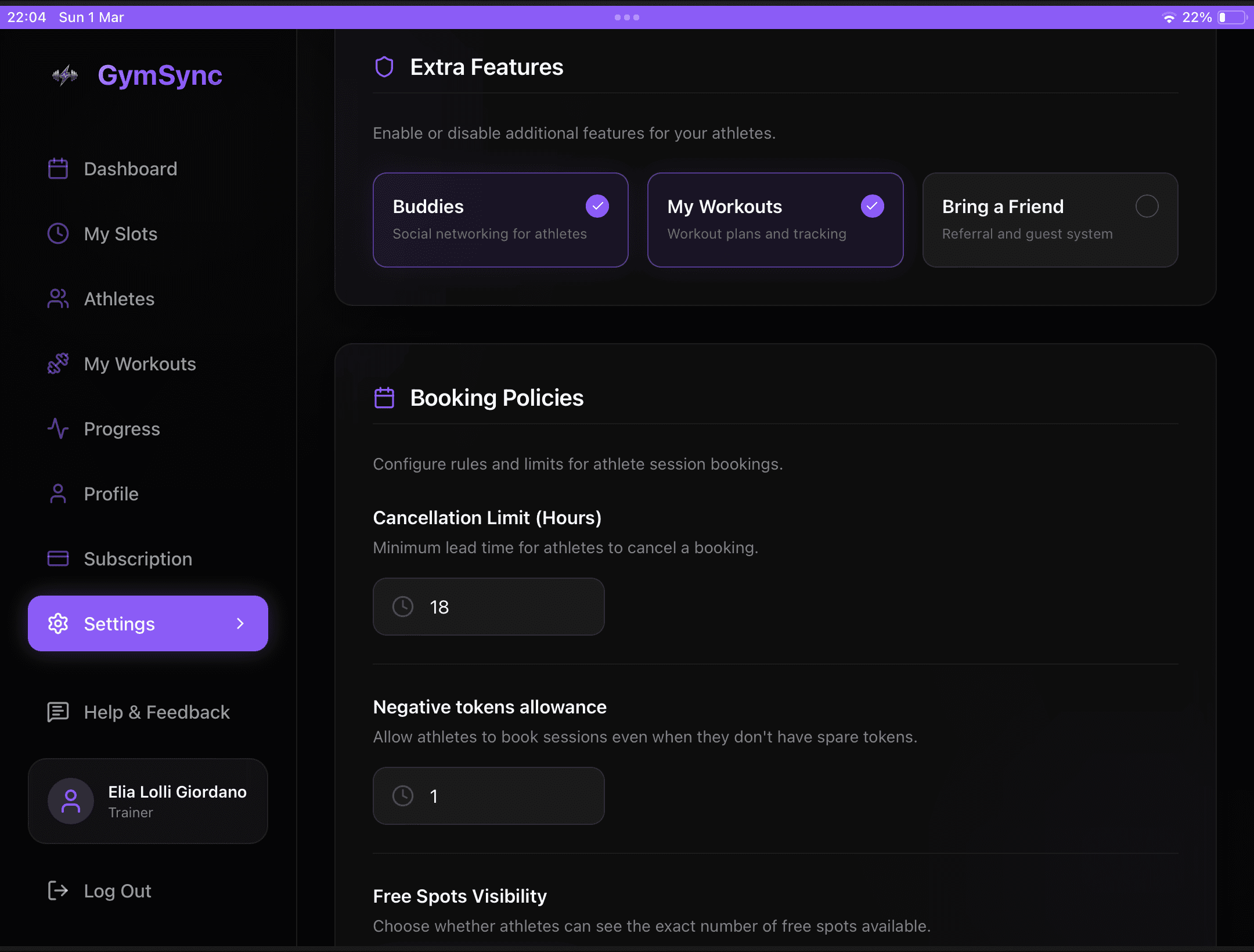This screenshot has width=1254, height=952.
Task: Go to the Profile menu item
Action: pos(111,494)
